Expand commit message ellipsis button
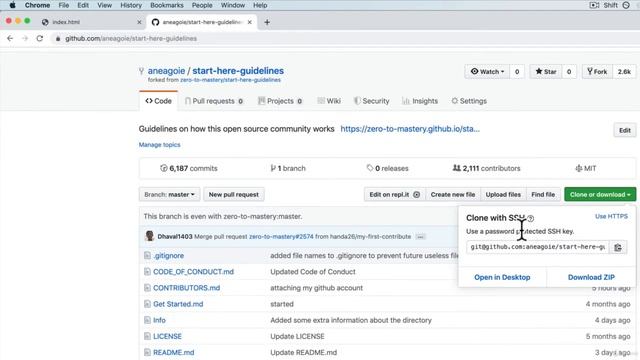Viewport: 640px width, 360px height. coord(420,237)
